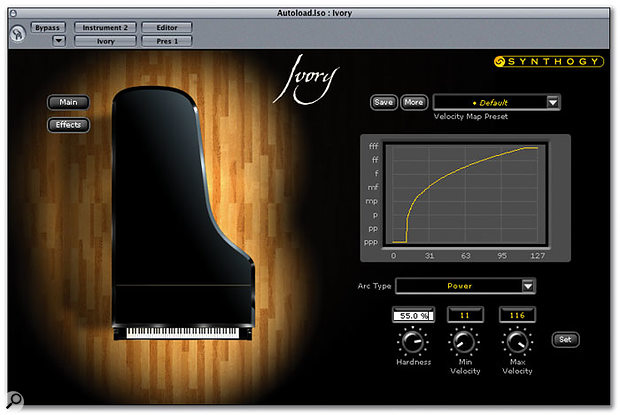Screen dimensions: 620x415
Task: Open the Arc Type Power dropdown
Action: click(x=465, y=286)
